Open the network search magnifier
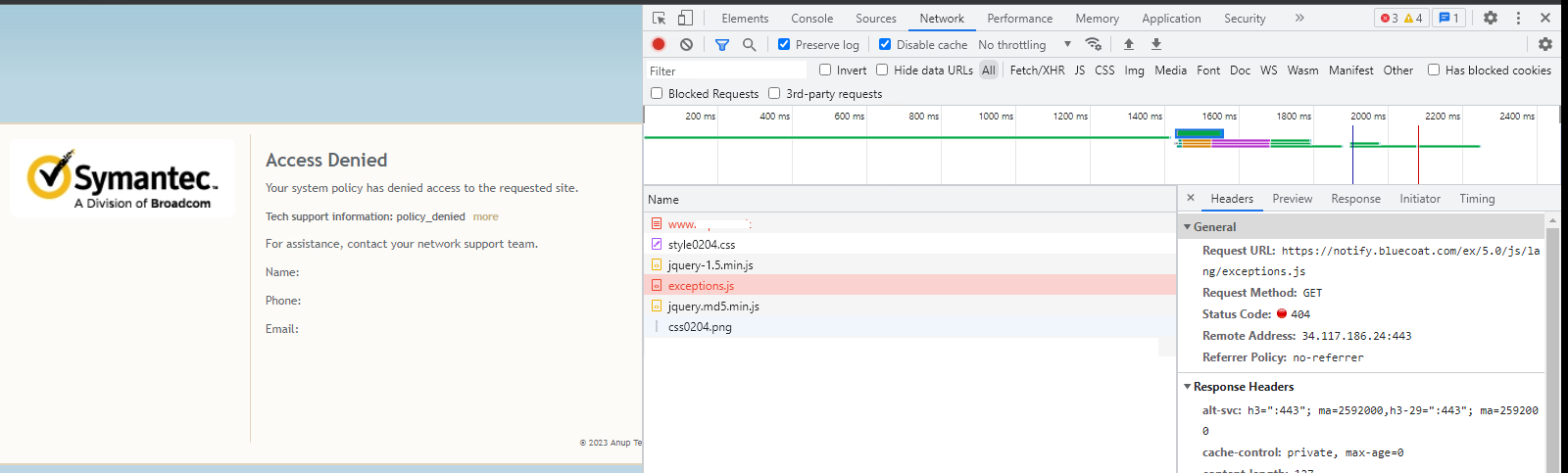 (749, 44)
